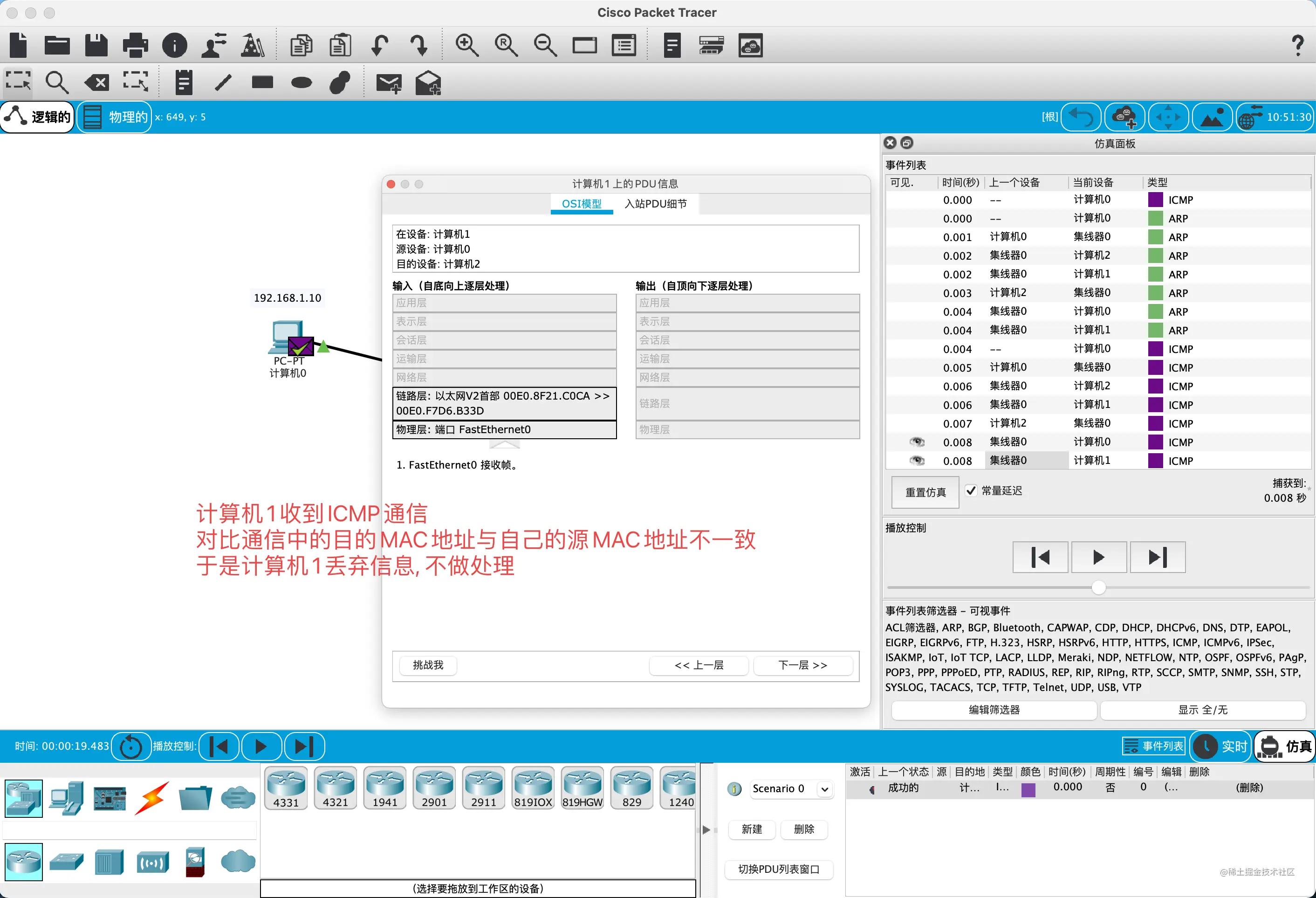
Task: Select the Add Simple PDU envelope
Action: click(x=389, y=83)
